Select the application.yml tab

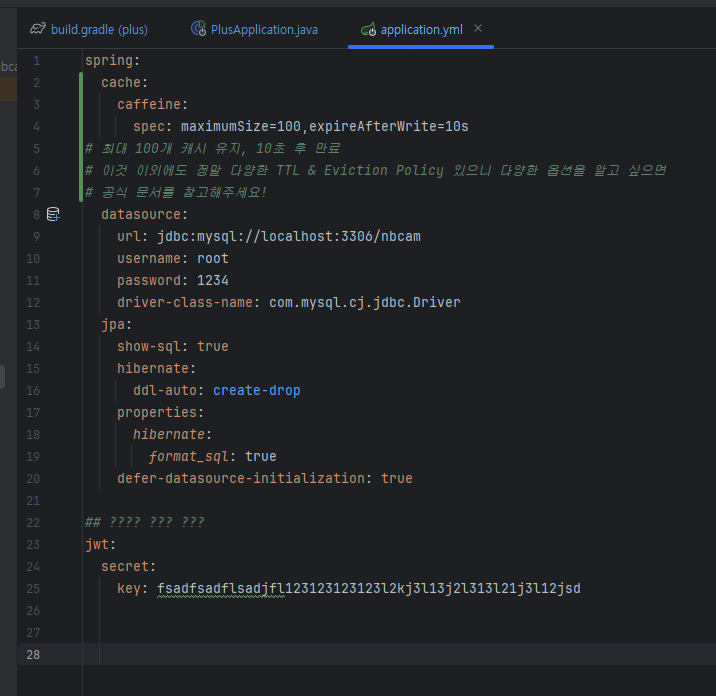tap(421, 30)
